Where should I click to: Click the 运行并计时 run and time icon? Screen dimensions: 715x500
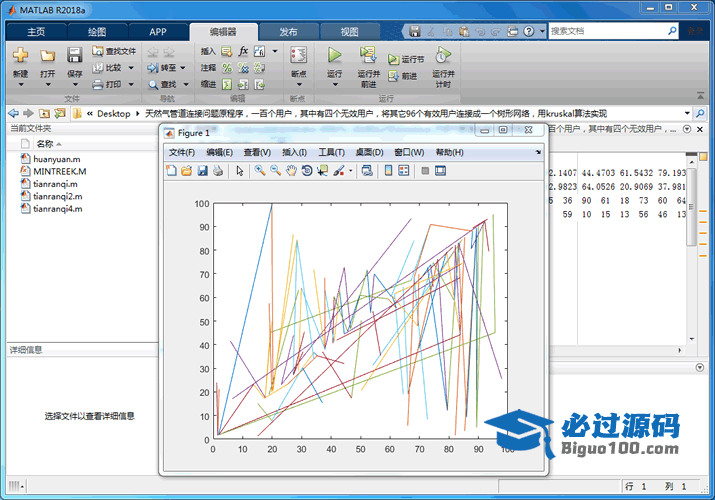(x=443, y=55)
